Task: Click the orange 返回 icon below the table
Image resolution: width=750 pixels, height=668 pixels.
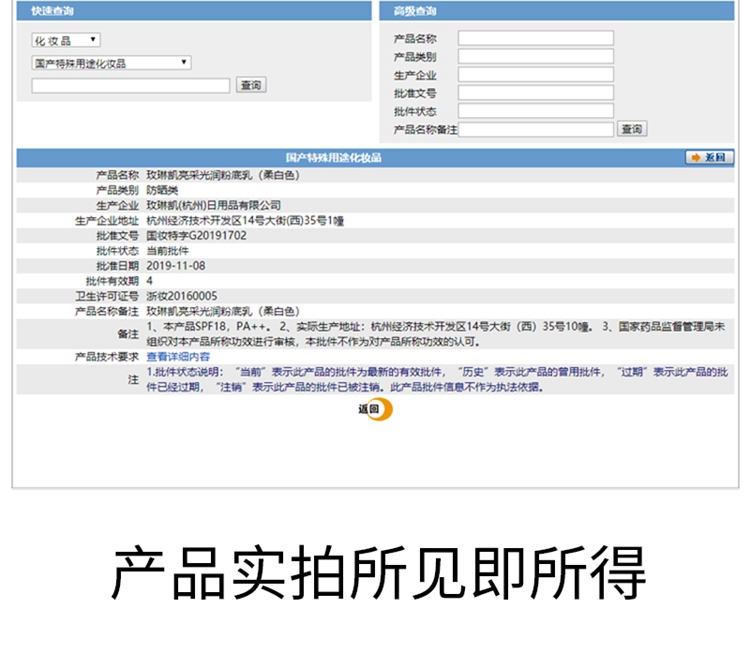Action: click(x=374, y=409)
